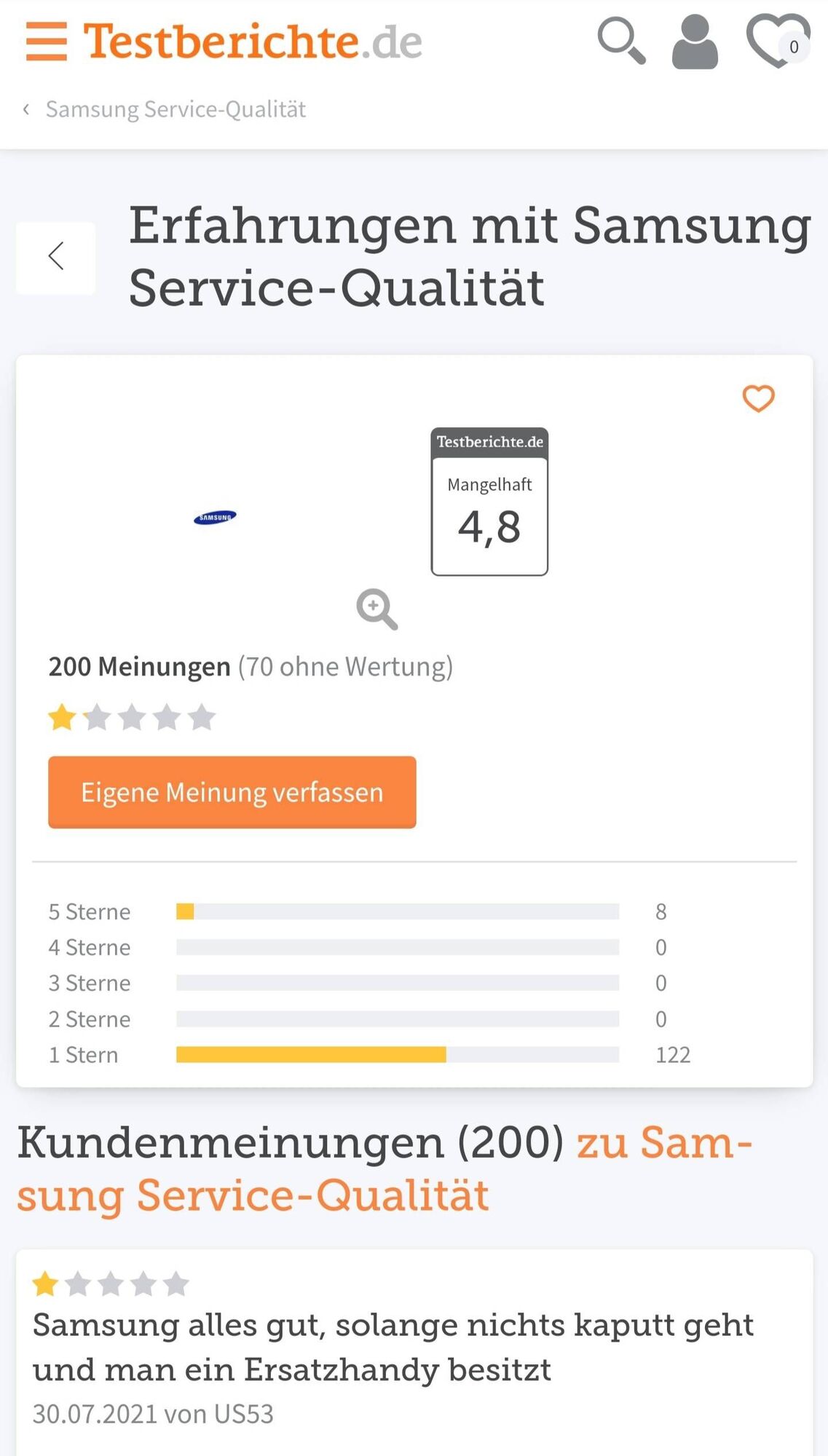
Task: Click the 200 Meinungen text
Action: click(x=139, y=667)
